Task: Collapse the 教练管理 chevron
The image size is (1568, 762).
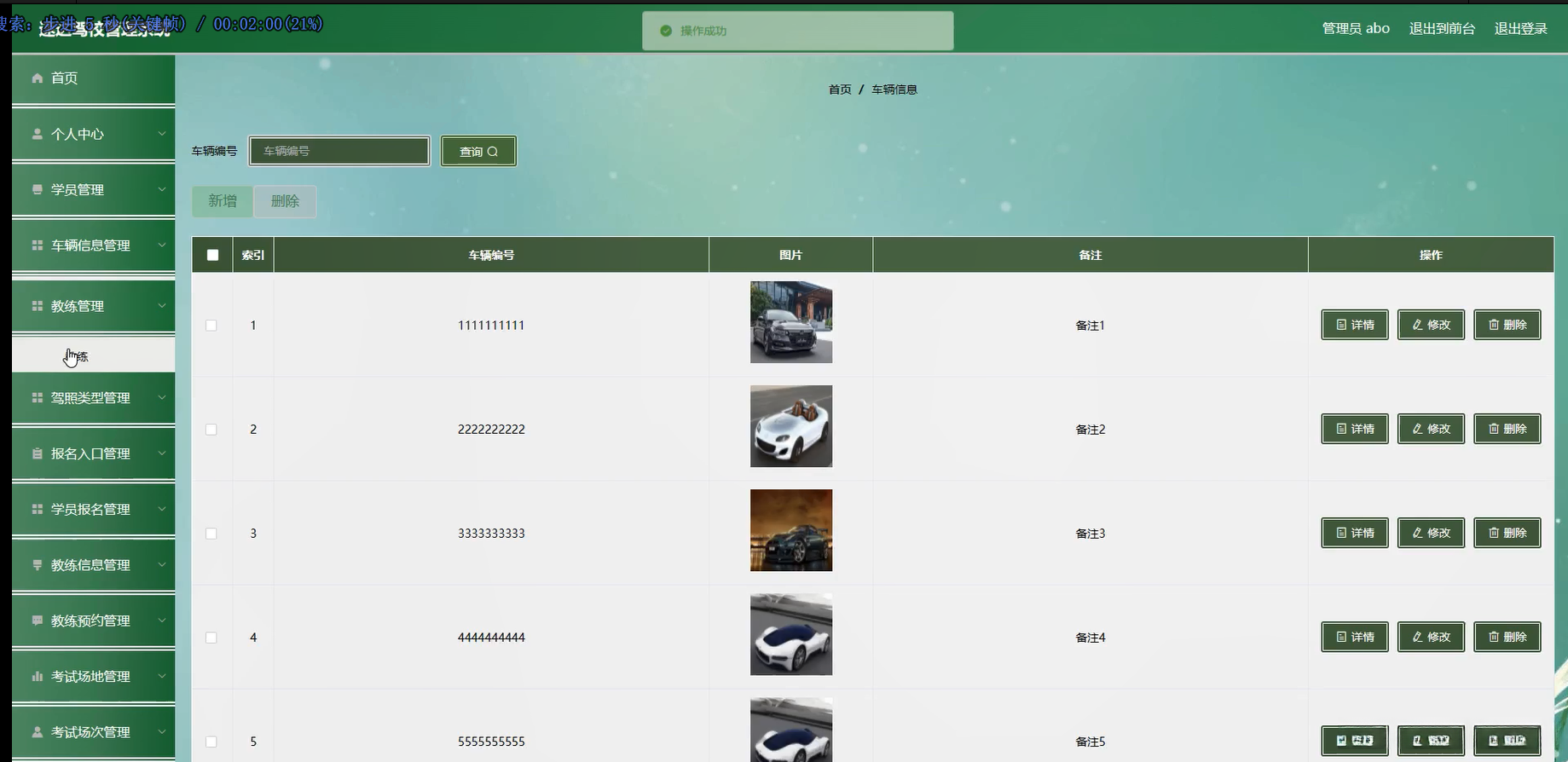Action: [x=162, y=306]
